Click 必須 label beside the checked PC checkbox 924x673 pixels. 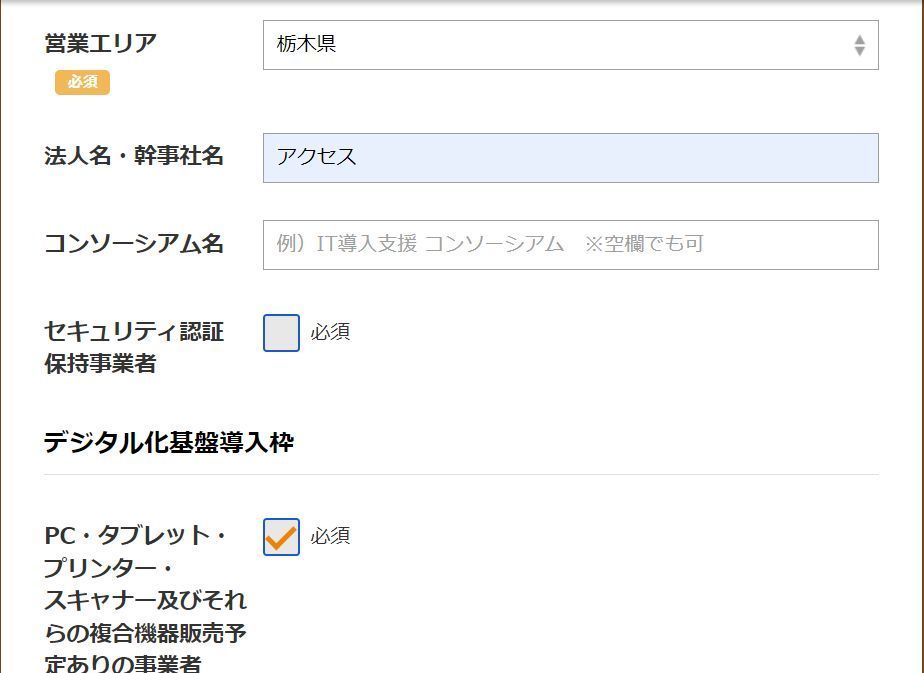point(330,536)
